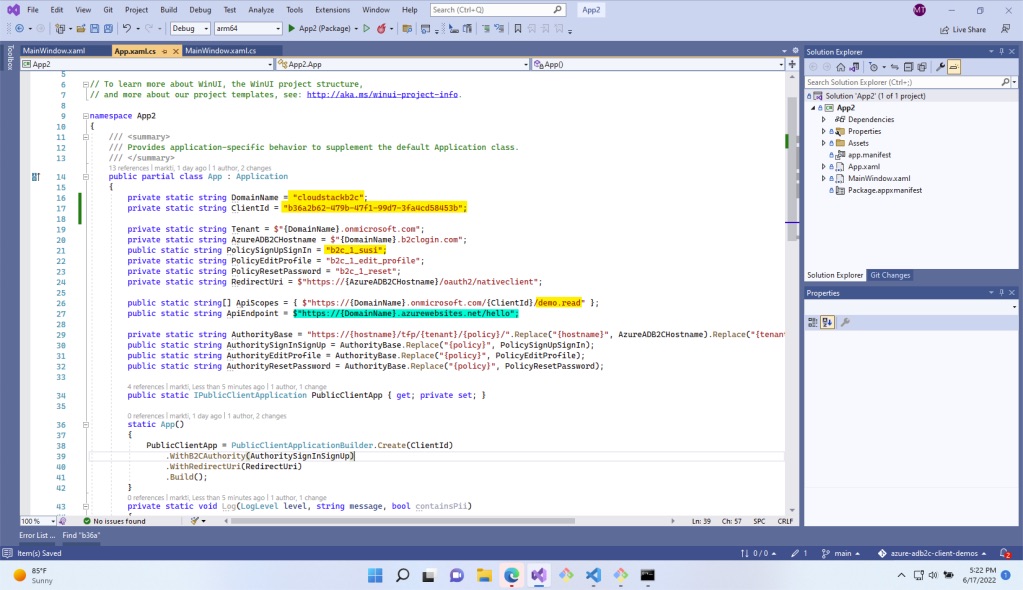Click the Terminal icon in taskbar
The image size is (1023, 590).
tap(647, 575)
